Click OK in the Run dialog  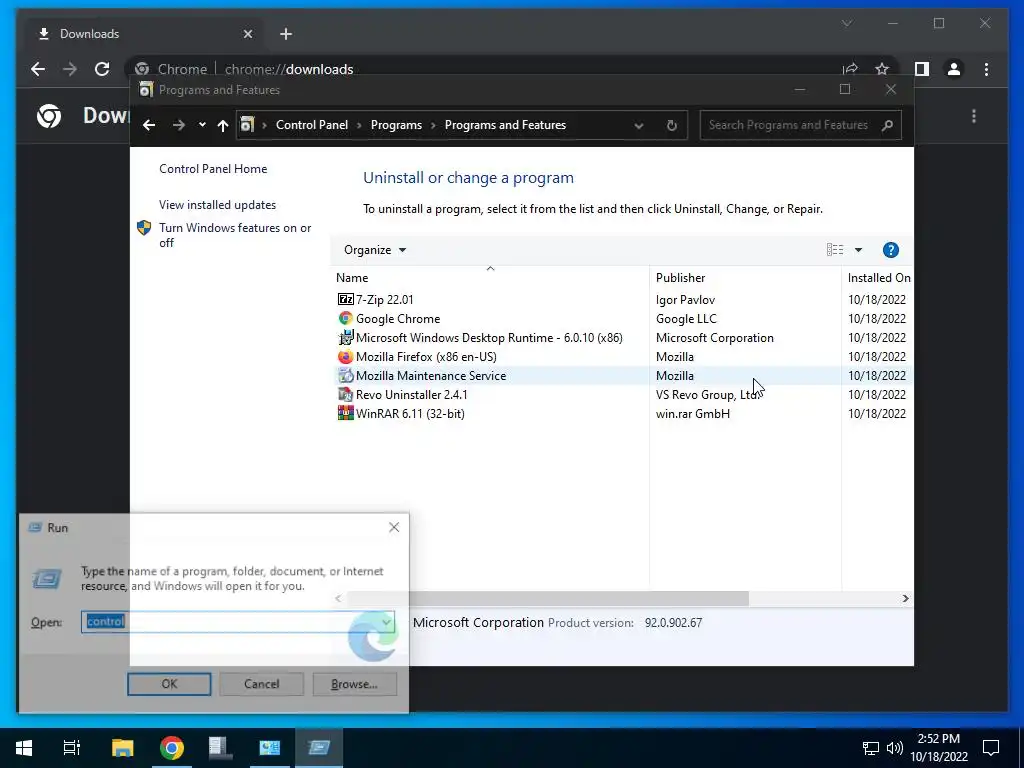tap(169, 684)
